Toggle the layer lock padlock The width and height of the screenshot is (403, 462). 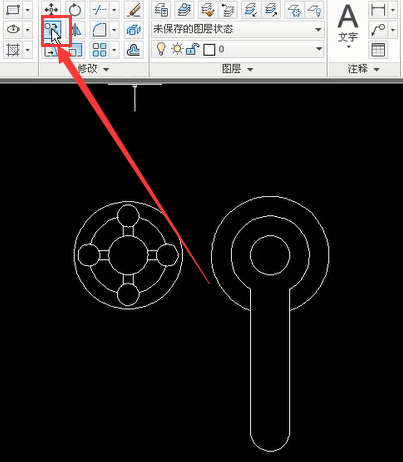tap(192, 49)
